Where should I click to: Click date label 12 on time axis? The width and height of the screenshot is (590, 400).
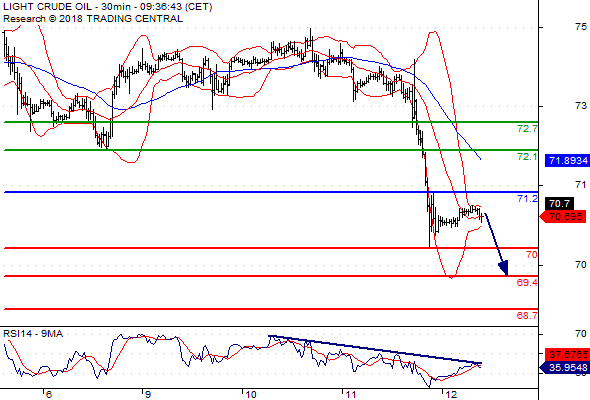point(451,394)
